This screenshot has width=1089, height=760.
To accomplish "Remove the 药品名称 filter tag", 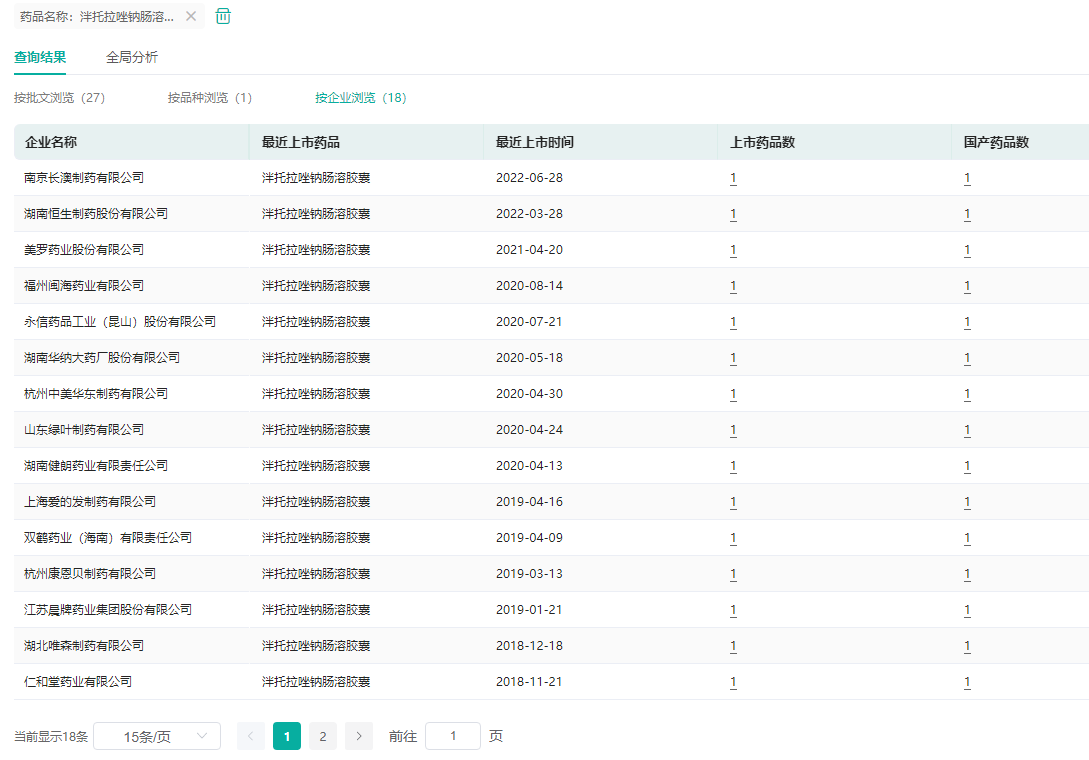I will pos(191,16).
